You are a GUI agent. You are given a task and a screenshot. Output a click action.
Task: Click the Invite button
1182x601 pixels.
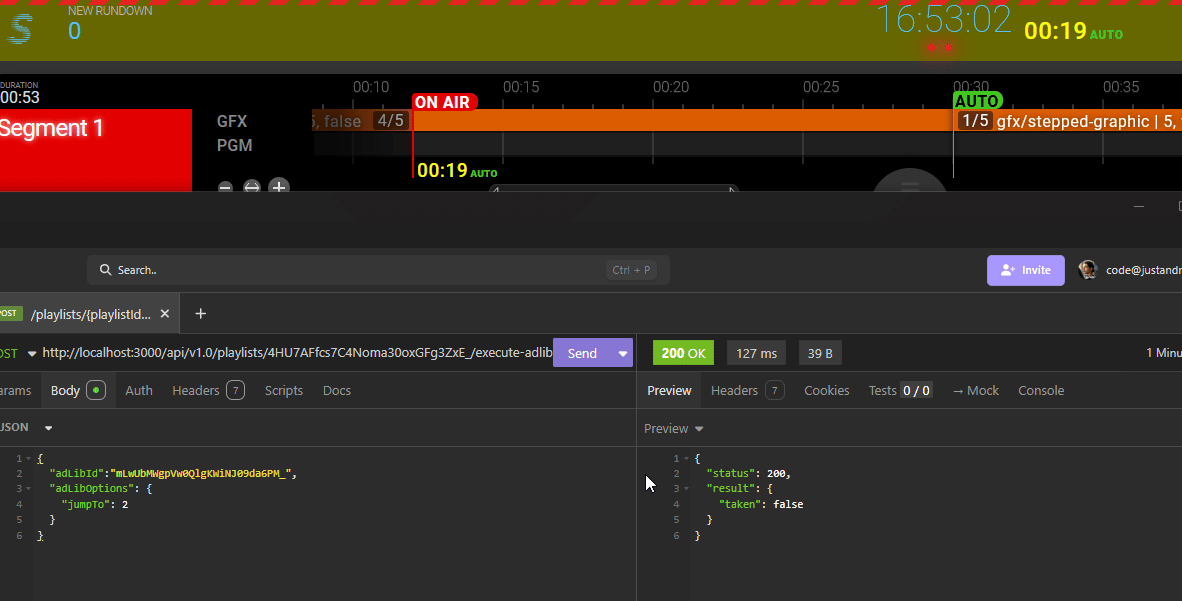coord(1025,270)
